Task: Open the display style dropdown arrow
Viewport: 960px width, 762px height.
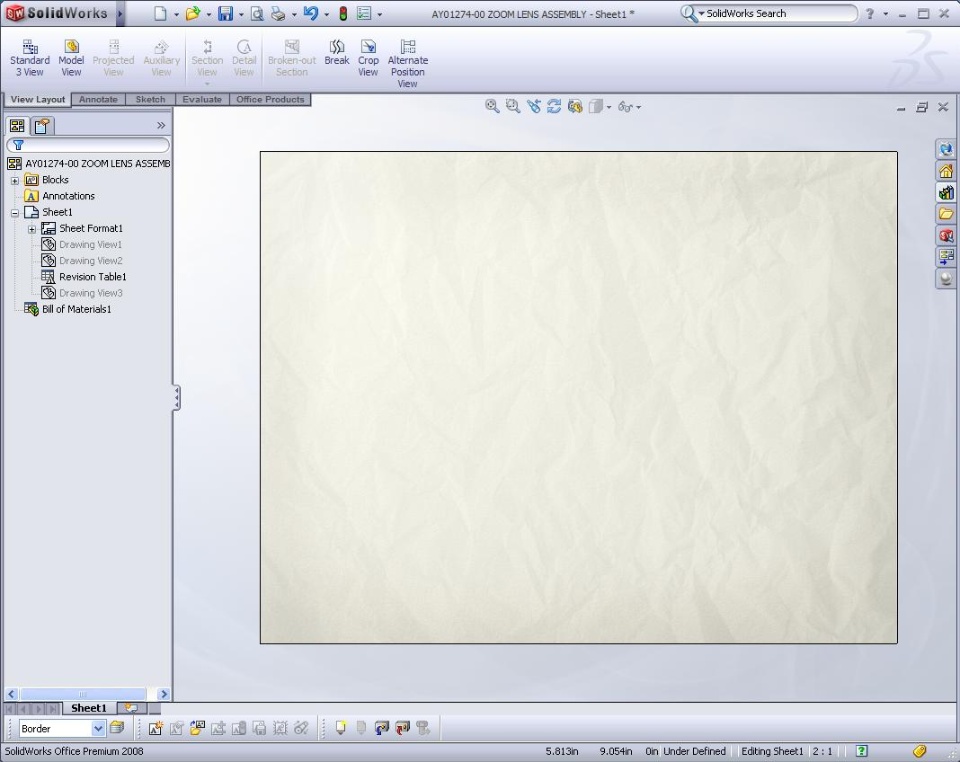Action: pyautogui.click(x=609, y=107)
